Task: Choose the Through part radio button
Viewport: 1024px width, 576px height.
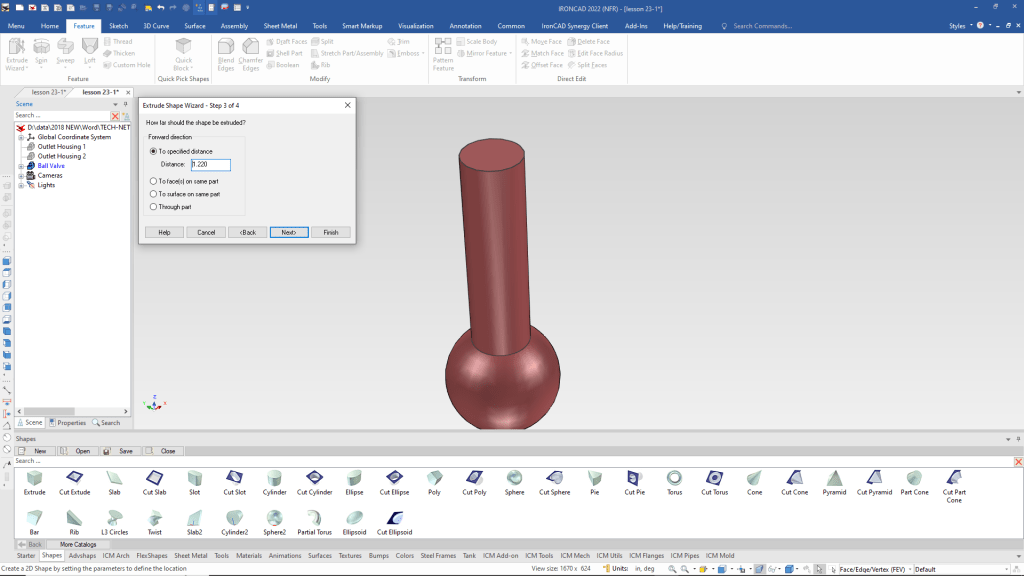Action: point(153,207)
